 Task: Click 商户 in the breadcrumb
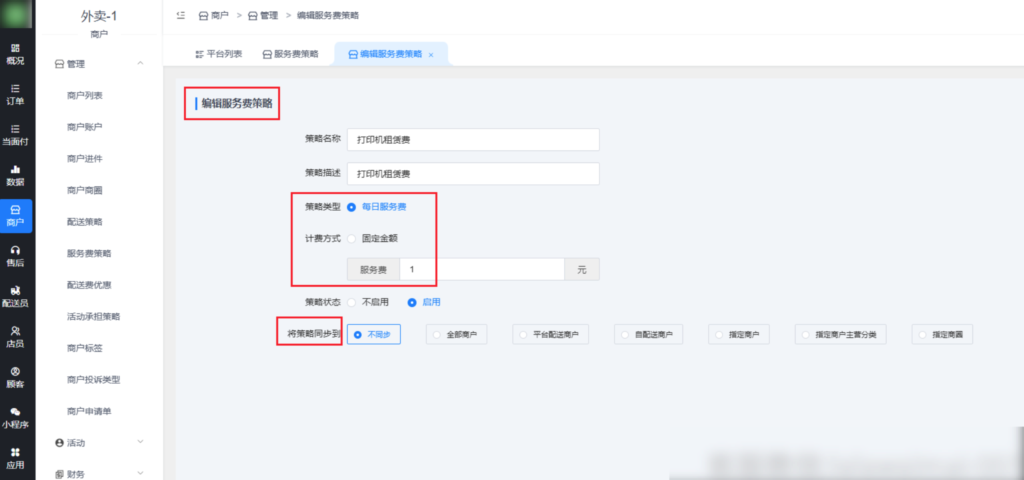coord(214,15)
